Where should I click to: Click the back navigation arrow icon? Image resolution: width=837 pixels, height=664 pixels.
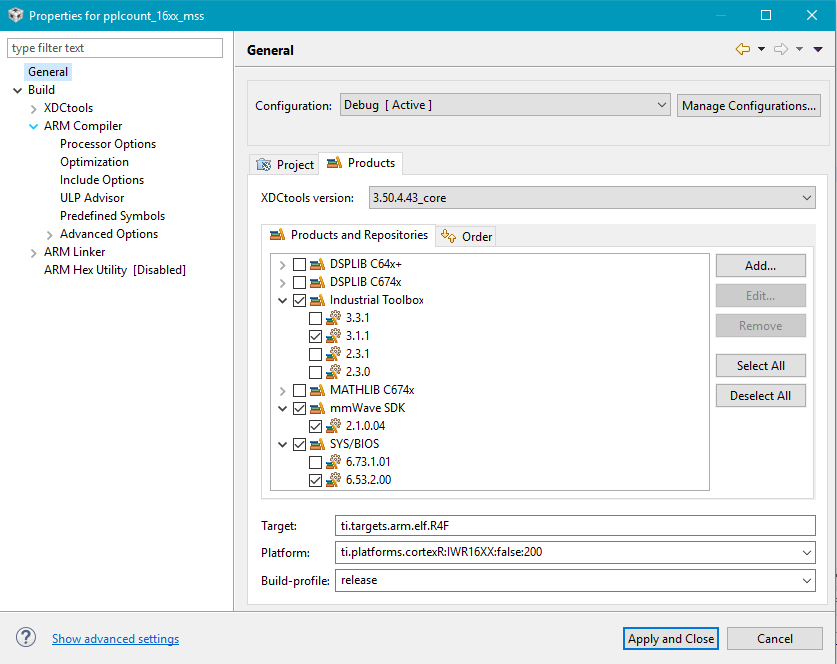[x=742, y=49]
